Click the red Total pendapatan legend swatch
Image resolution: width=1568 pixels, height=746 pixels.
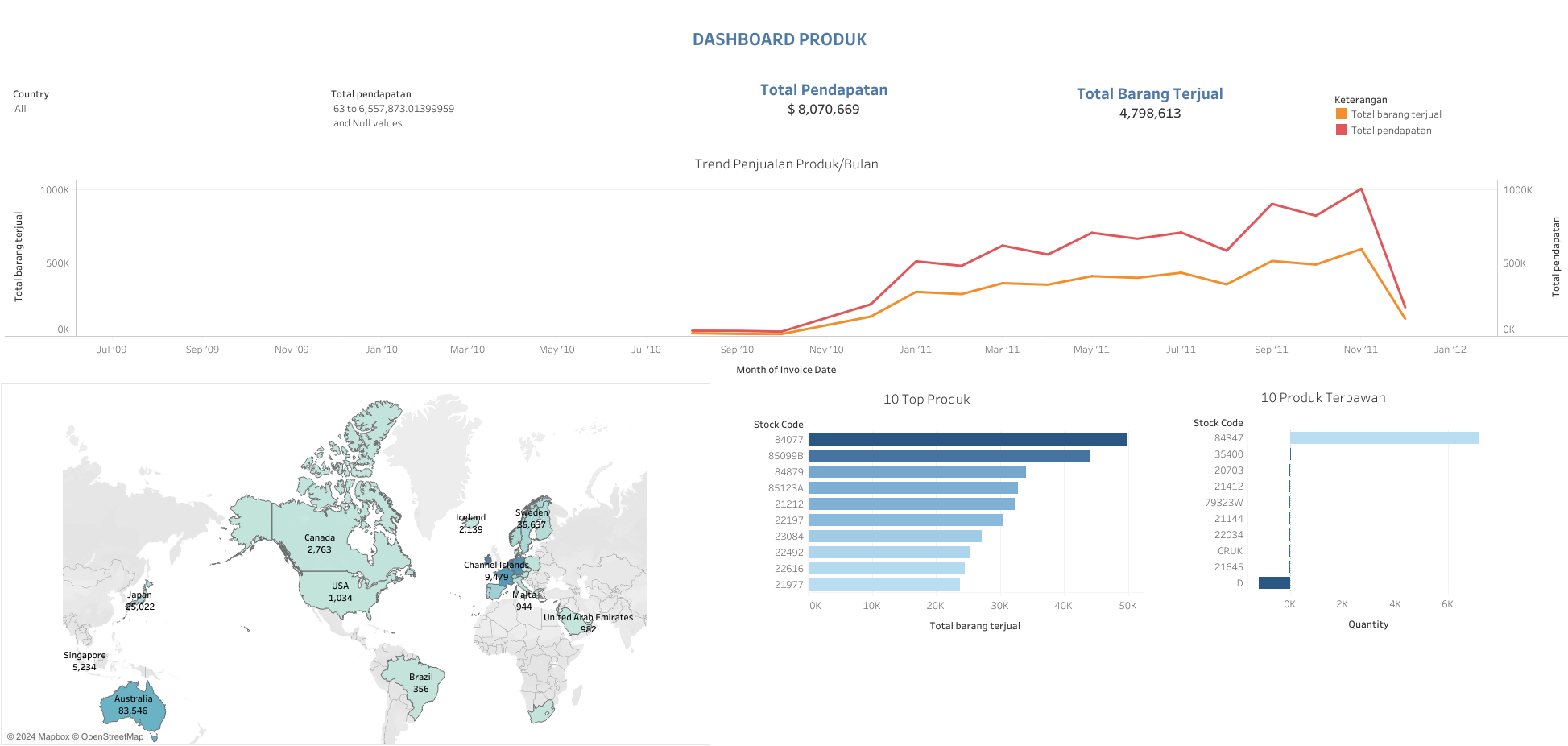coord(1342,130)
